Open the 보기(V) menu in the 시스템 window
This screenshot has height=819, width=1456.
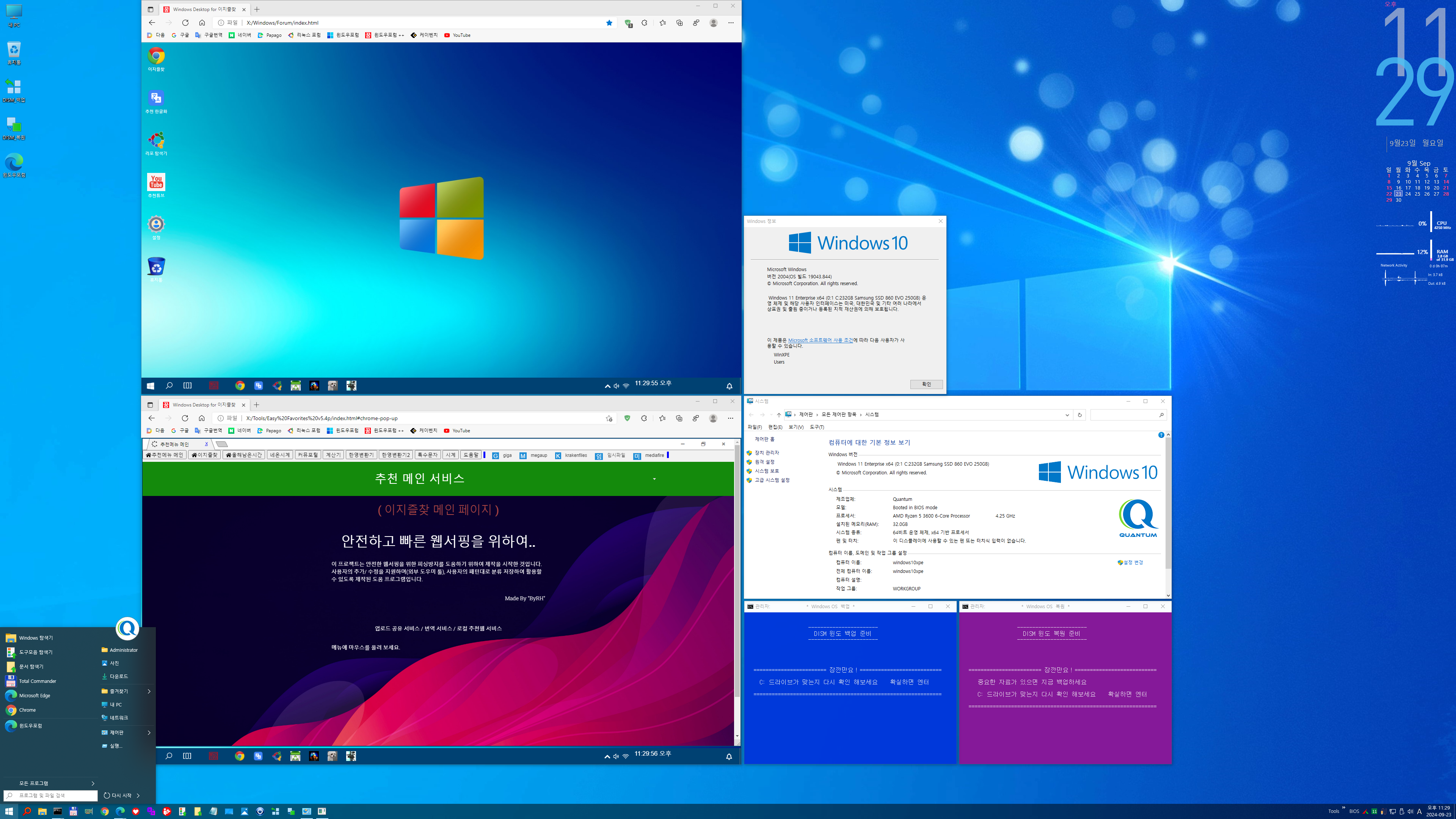click(796, 427)
